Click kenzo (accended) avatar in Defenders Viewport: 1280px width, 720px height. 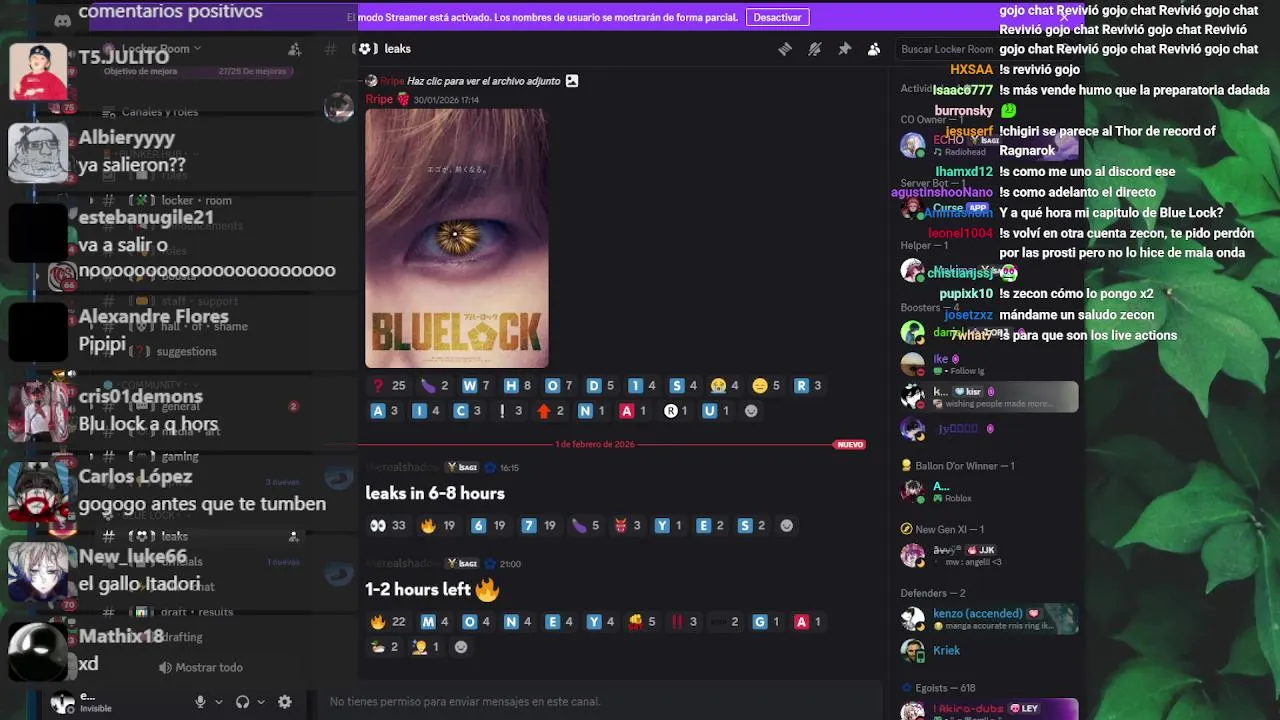[912, 619]
